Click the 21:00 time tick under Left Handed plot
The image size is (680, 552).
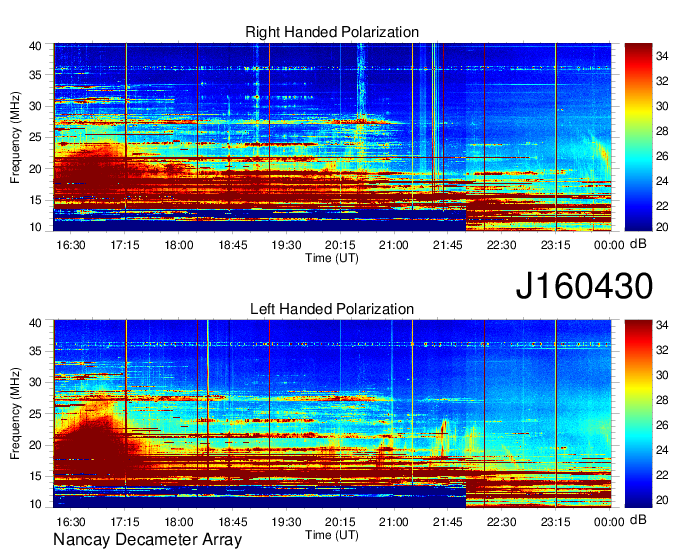(394, 522)
